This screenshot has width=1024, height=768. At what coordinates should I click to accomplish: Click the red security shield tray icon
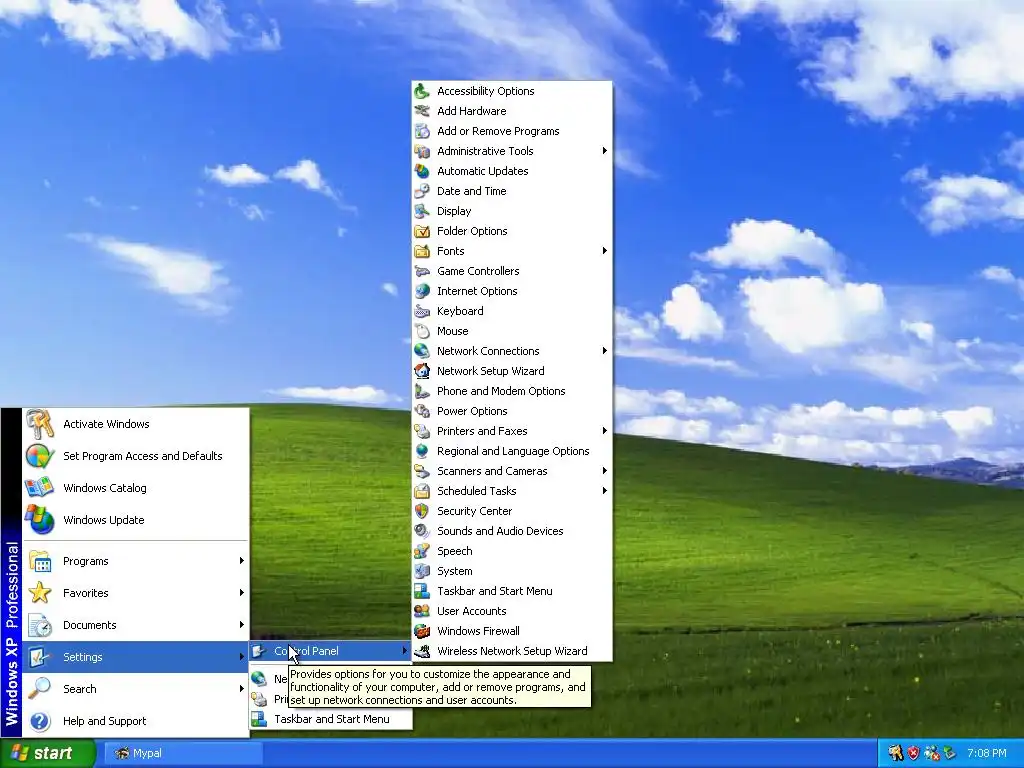[x=914, y=753]
